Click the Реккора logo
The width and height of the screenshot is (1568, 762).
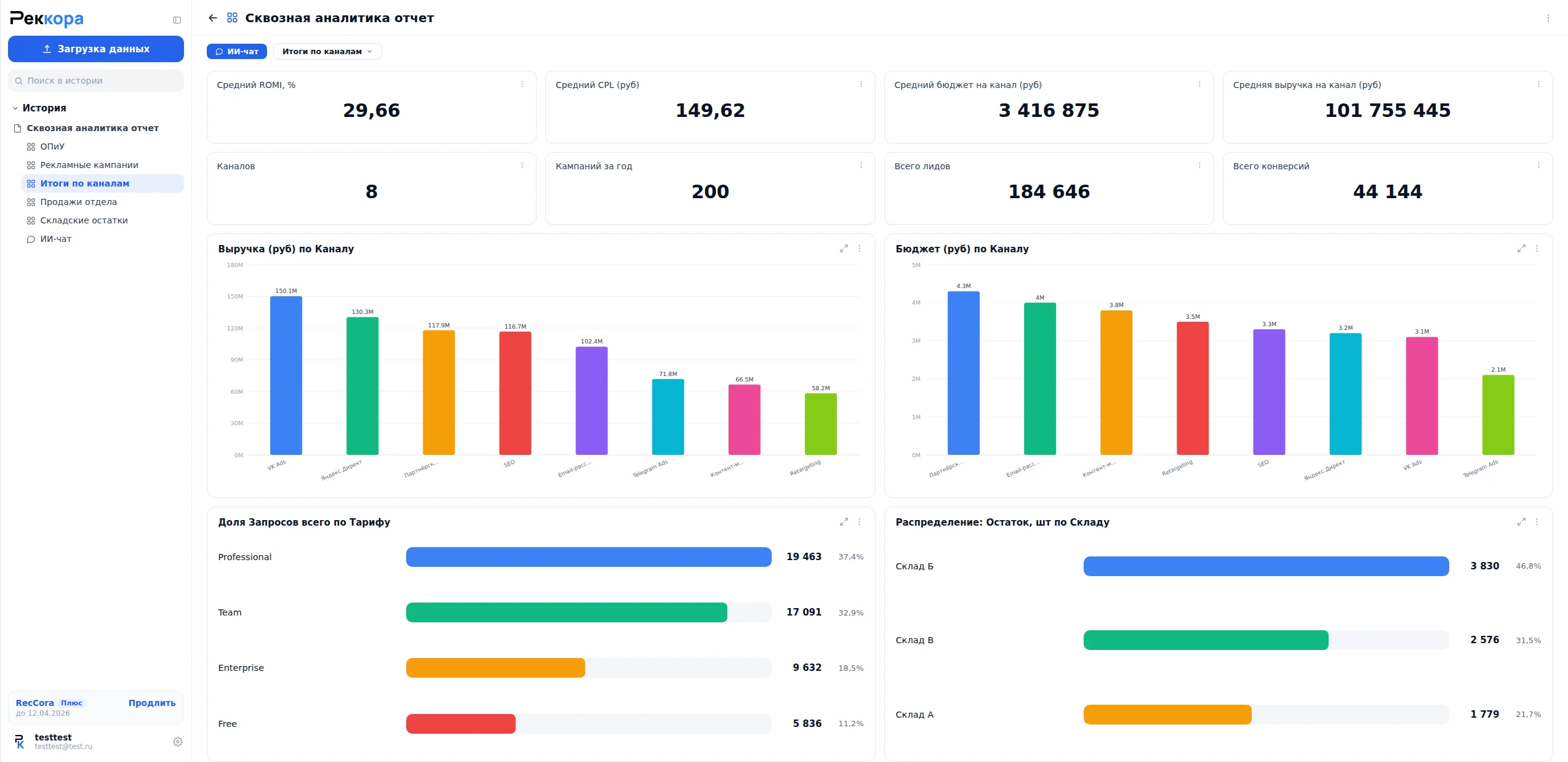coord(47,18)
